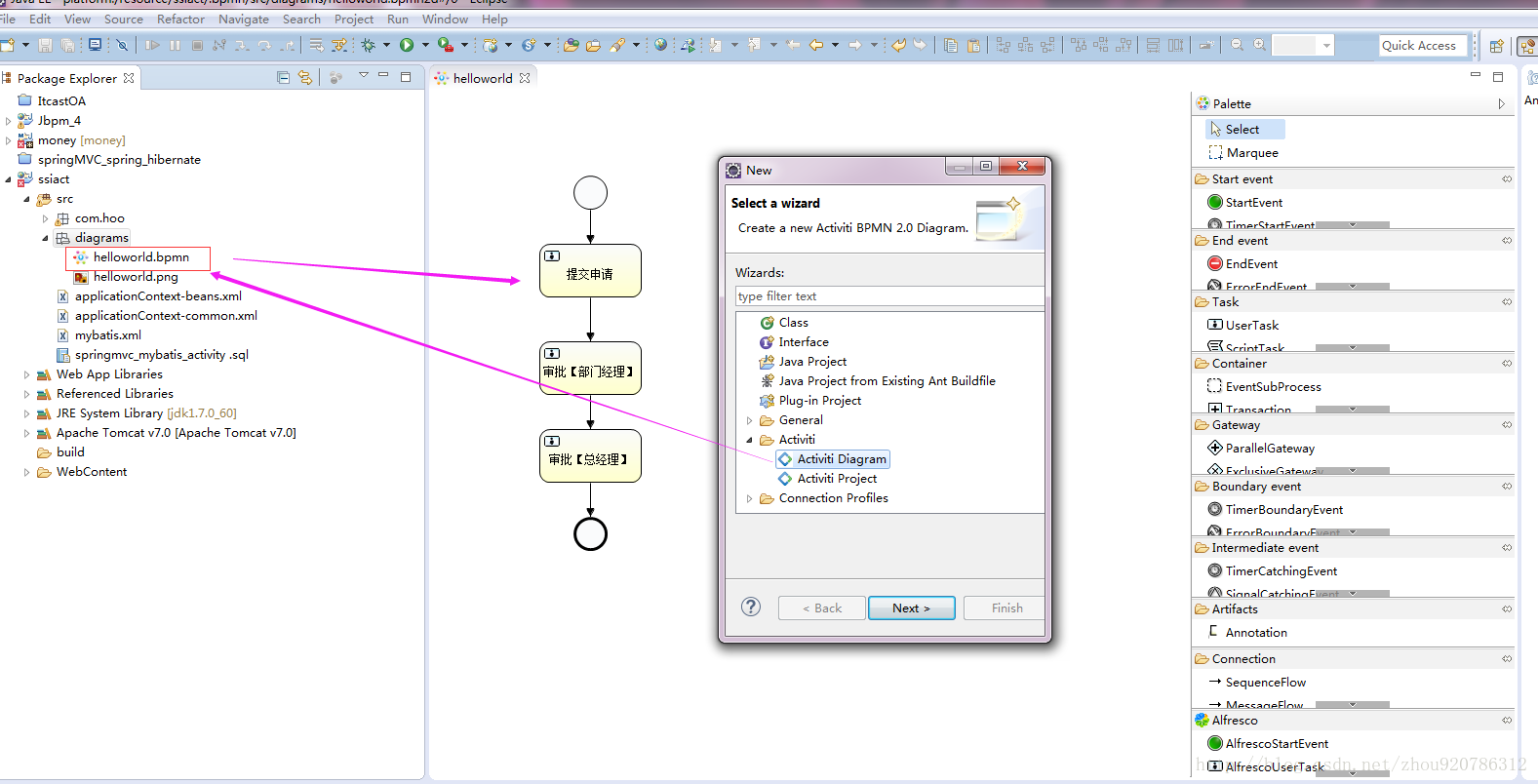Expand Web App Libraries node

coord(27,374)
